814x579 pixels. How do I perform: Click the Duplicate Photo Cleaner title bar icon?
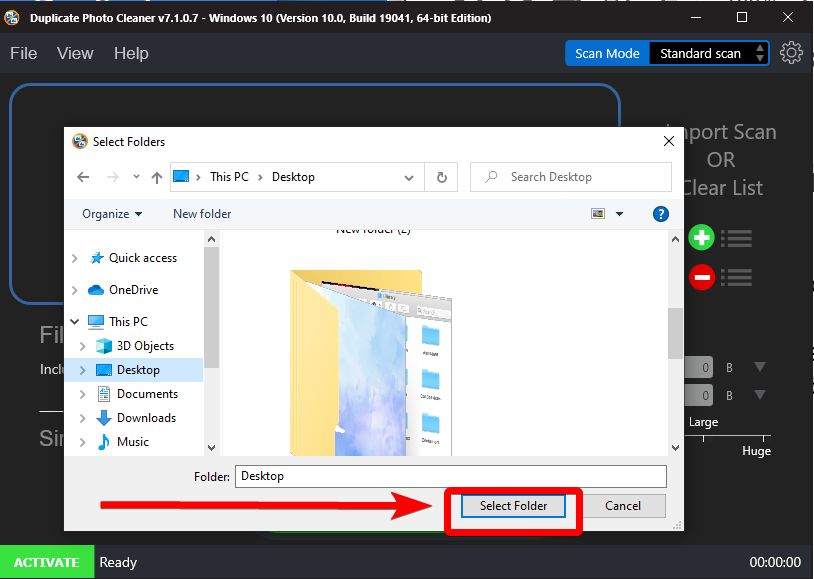coord(11,18)
